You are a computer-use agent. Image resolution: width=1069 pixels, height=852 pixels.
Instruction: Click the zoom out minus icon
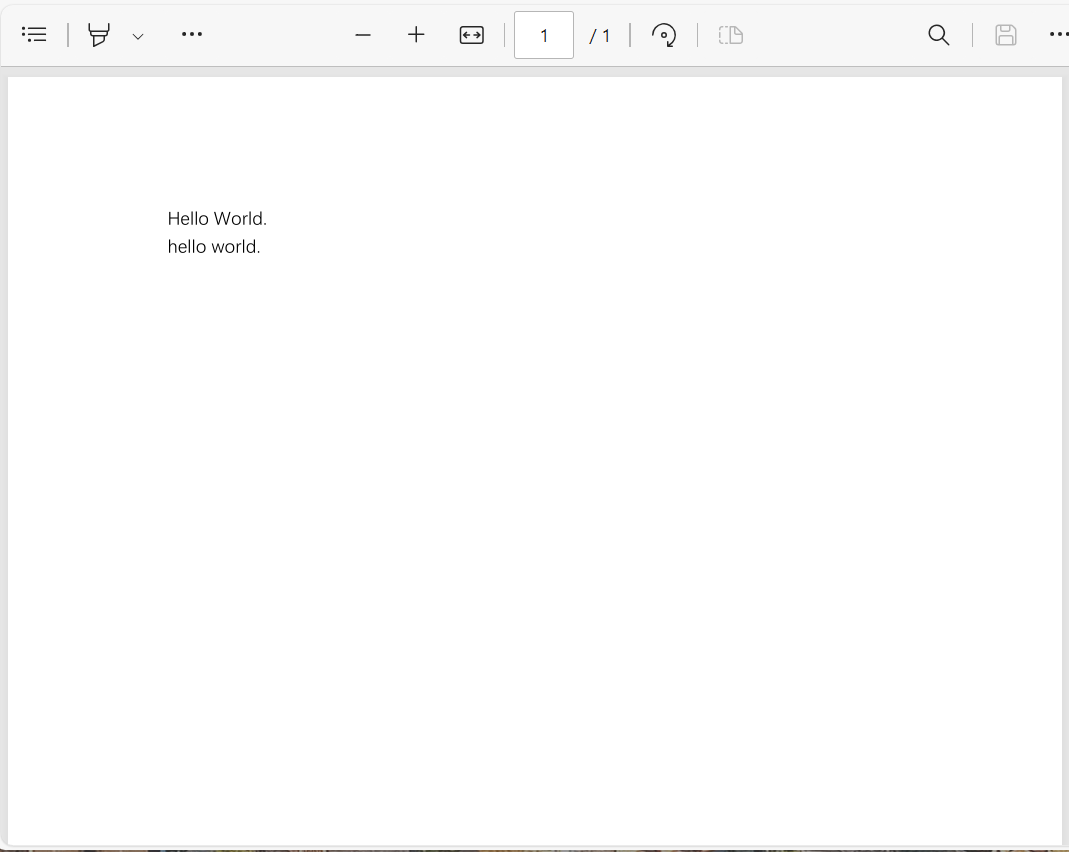tap(363, 35)
